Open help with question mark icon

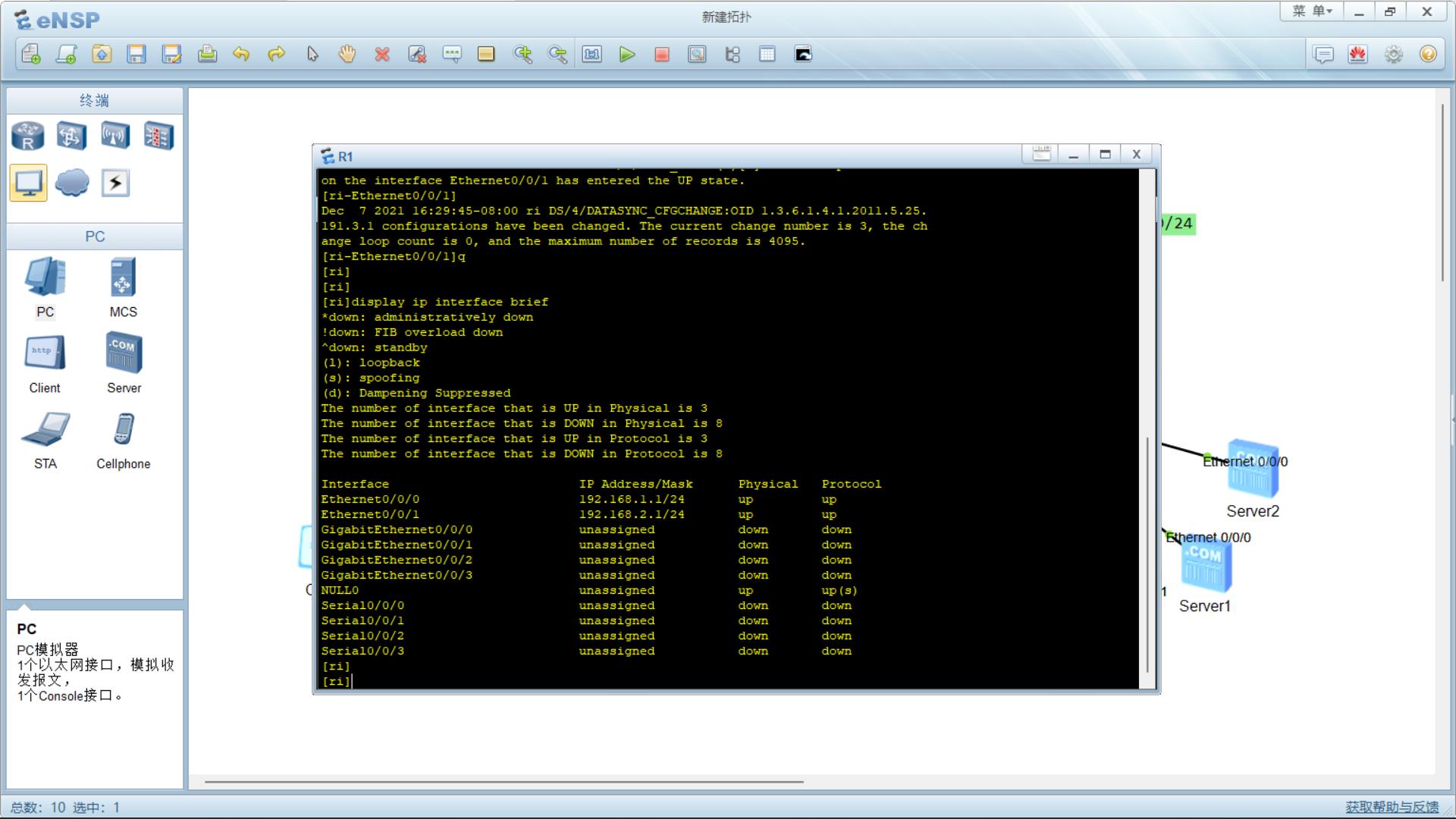(1429, 54)
